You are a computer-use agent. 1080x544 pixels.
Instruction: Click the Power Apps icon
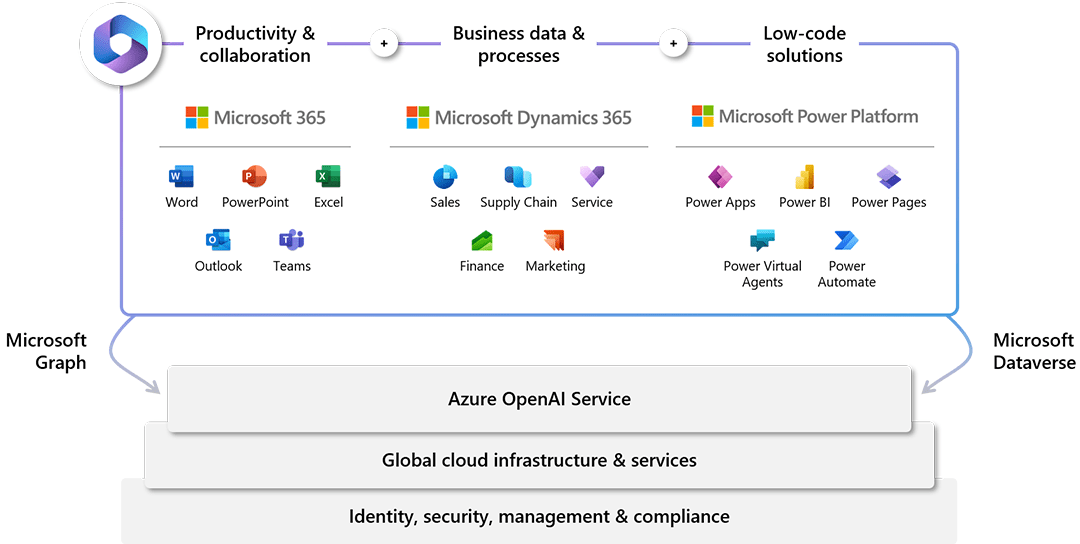(720, 177)
